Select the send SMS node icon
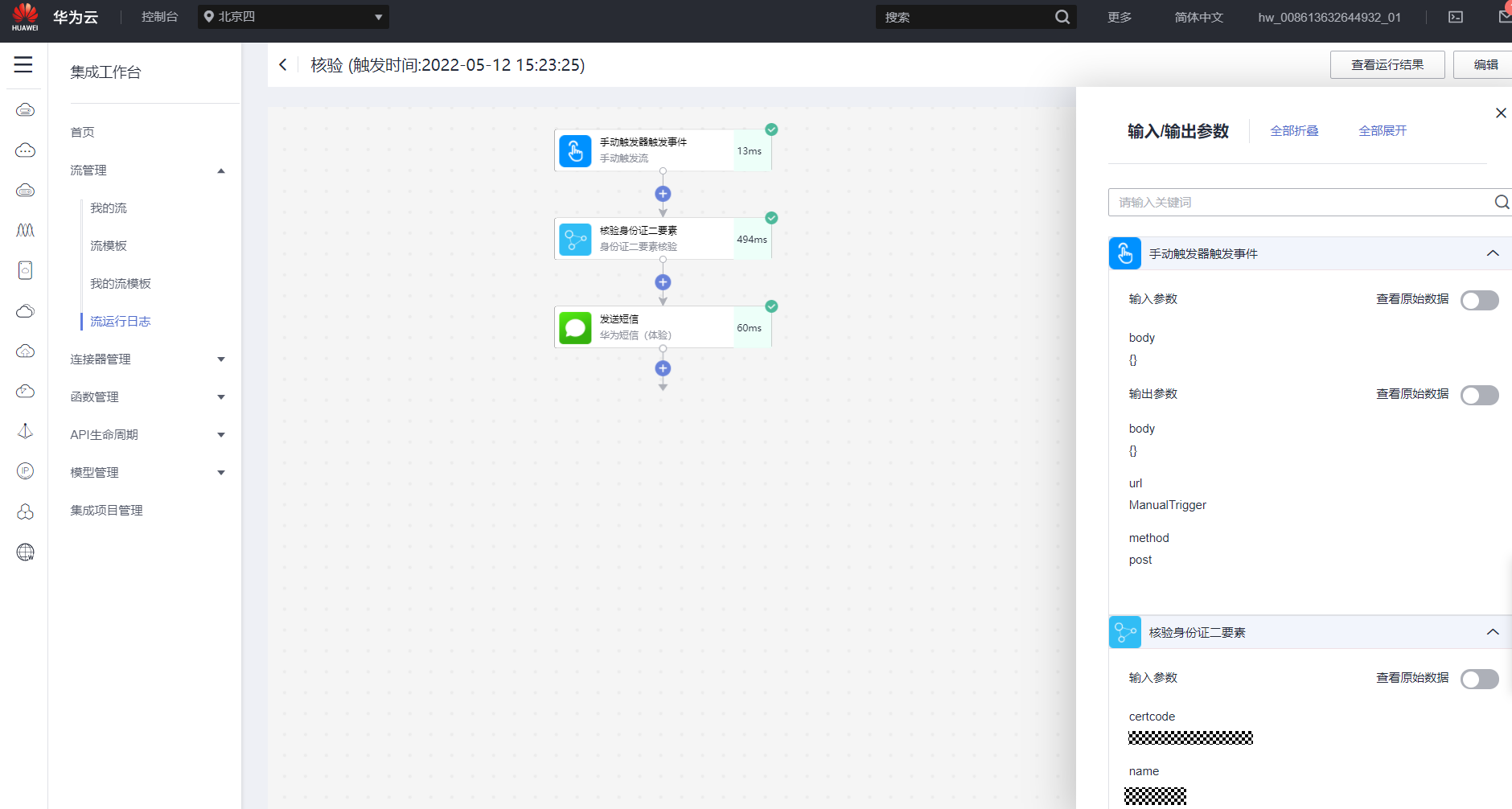The height and width of the screenshot is (809, 1512). pos(575,327)
